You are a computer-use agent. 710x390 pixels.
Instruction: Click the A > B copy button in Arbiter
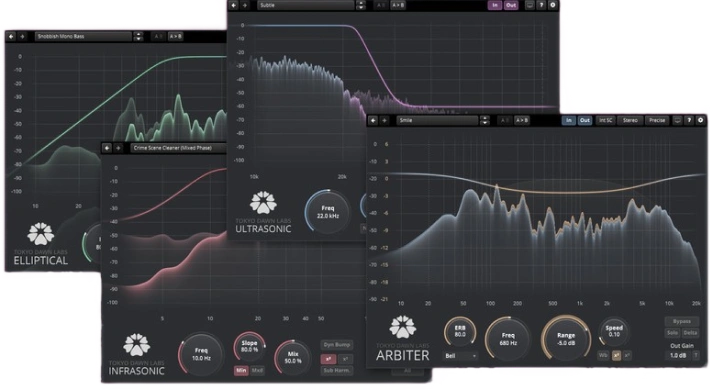tap(522, 120)
